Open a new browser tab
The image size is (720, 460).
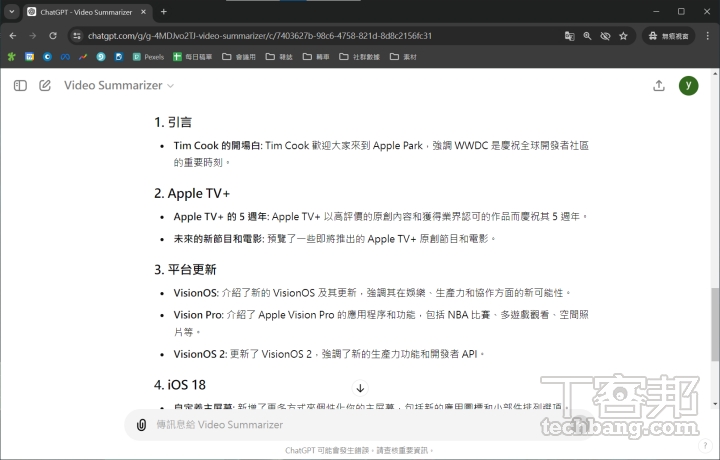pyautogui.click(x=163, y=12)
